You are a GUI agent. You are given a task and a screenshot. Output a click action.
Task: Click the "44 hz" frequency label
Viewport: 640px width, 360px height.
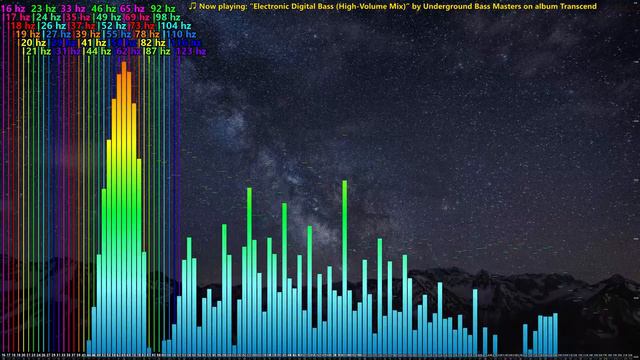pyautogui.click(x=99, y=51)
